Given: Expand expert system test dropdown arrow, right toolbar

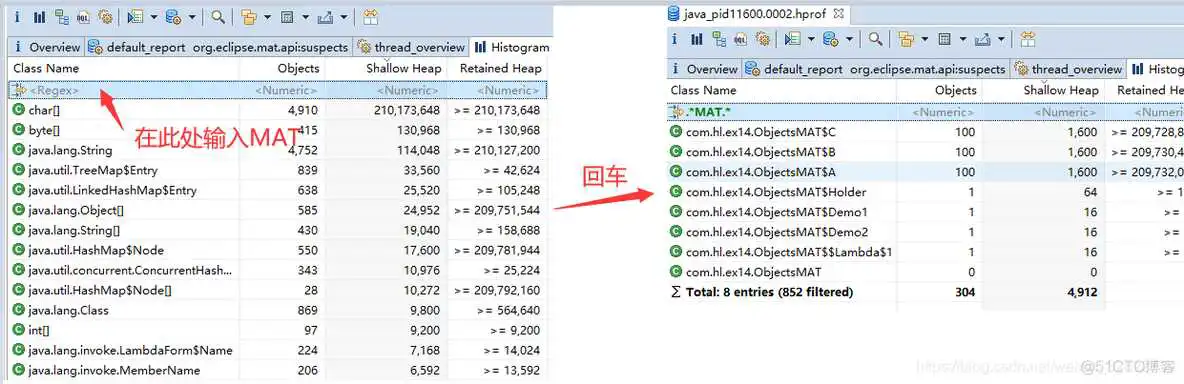Looking at the screenshot, I should point(812,39).
